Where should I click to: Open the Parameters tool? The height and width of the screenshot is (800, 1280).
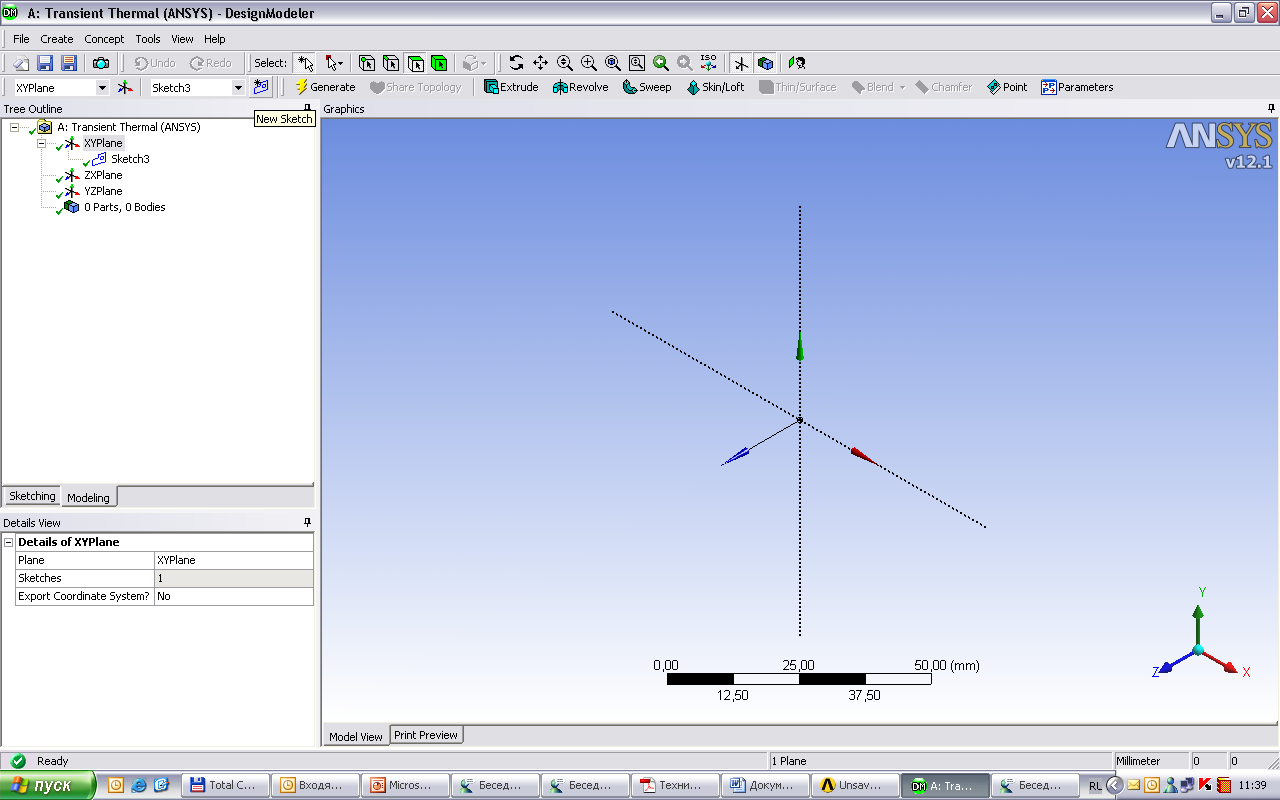1077,87
